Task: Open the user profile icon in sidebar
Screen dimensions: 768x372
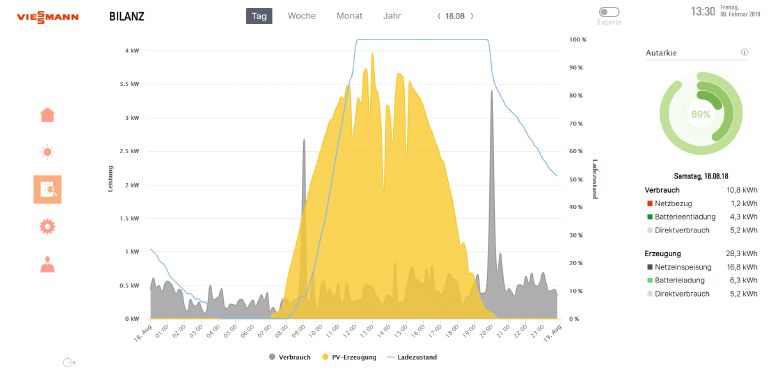Action: (x=48, y=264)
